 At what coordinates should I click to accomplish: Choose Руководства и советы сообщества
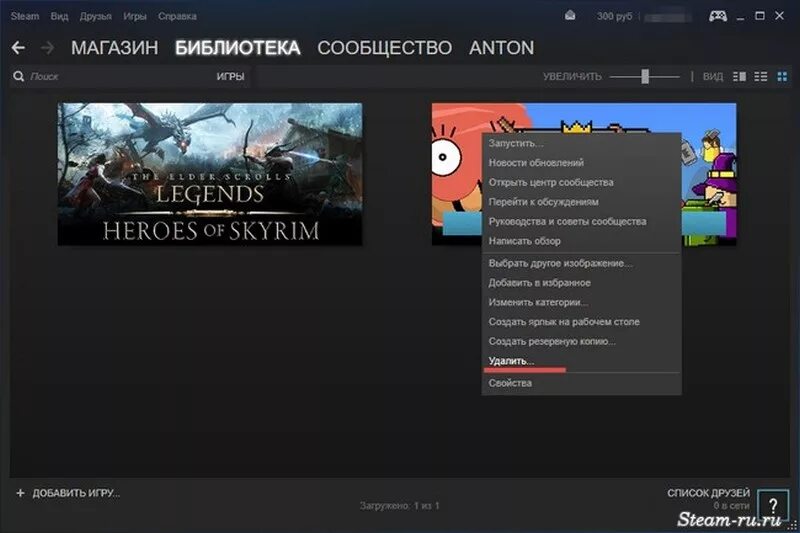click(x=582, y=221)
